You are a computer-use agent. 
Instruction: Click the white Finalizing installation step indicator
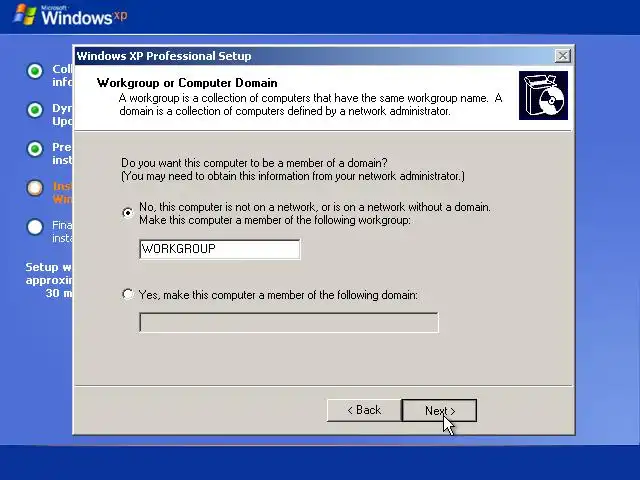(x=35, y=227)
